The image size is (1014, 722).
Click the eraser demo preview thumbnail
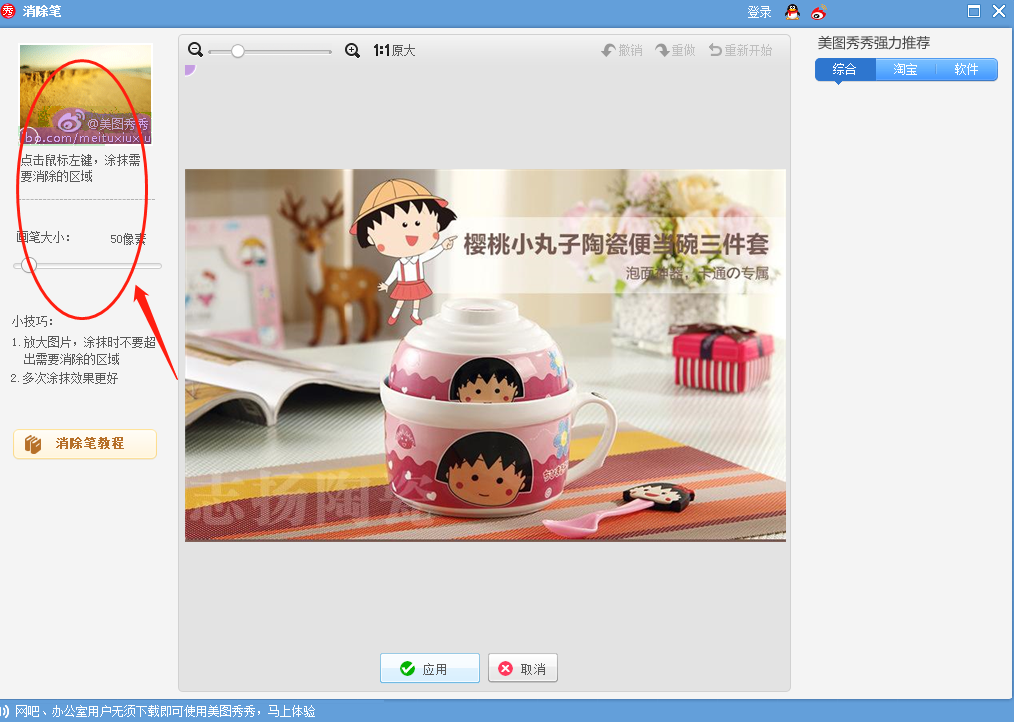[x=85, y=94]
